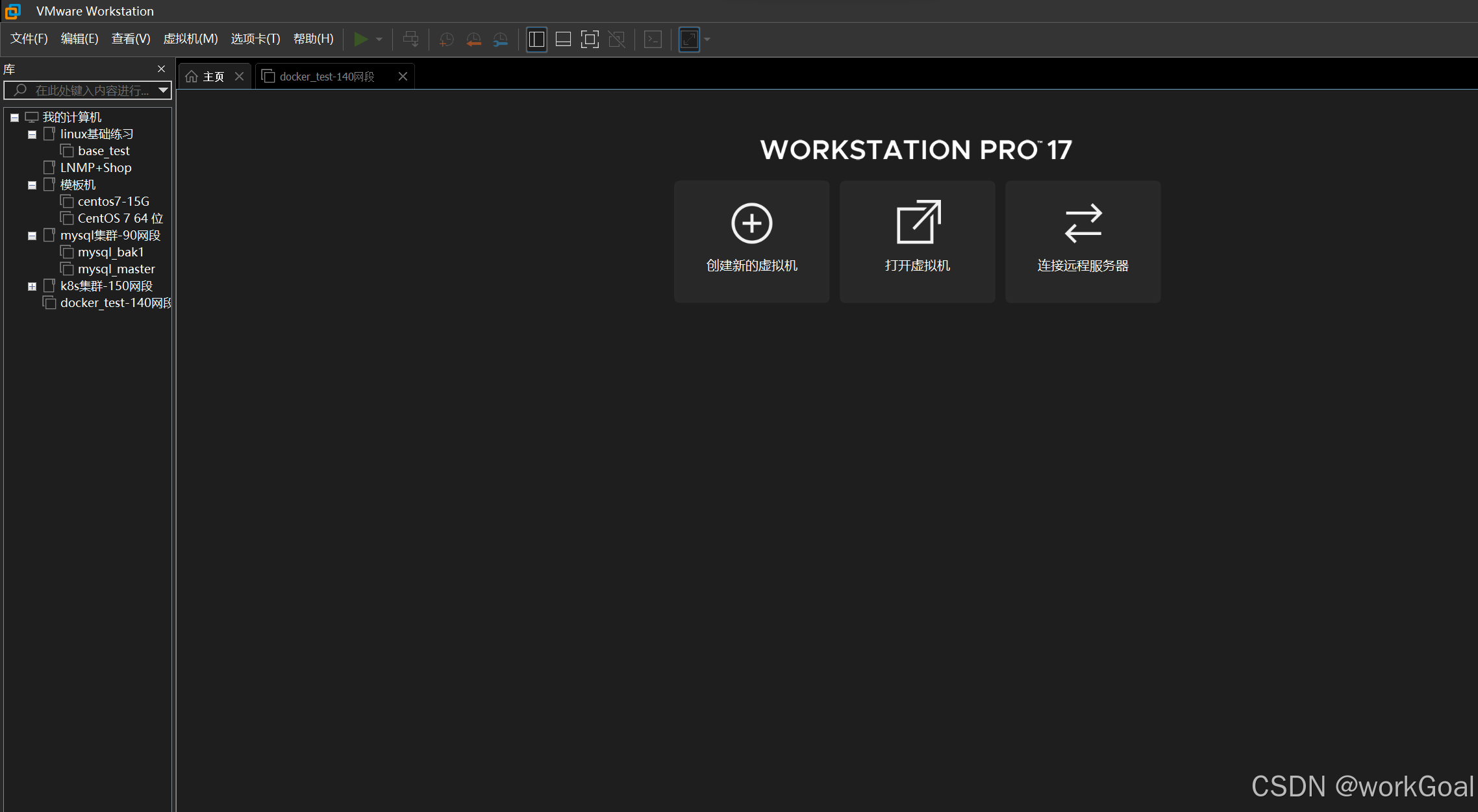This screenshot has height=812, width=1478.
Task: Open the 文件(F) menu
Action: (x=29, y=39)
